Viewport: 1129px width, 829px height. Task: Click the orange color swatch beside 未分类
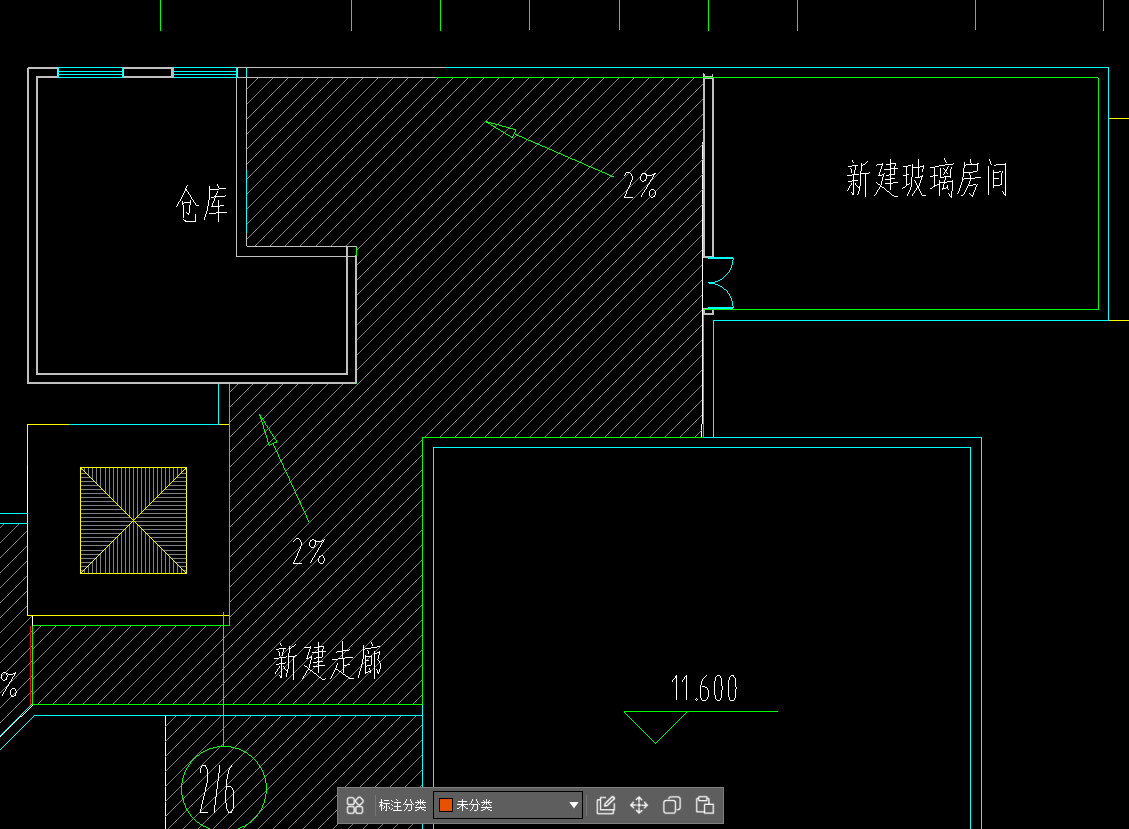click(446, 805)
